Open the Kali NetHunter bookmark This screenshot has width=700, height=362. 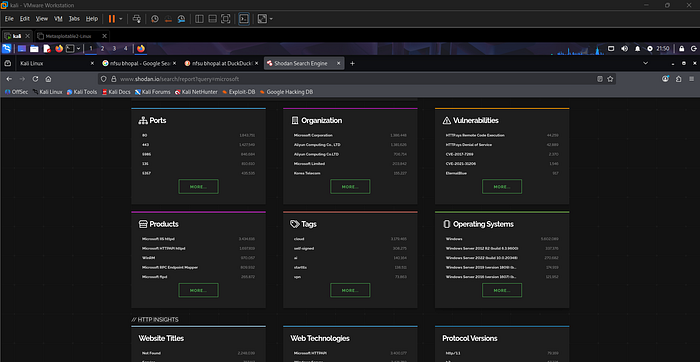point(196,92)
